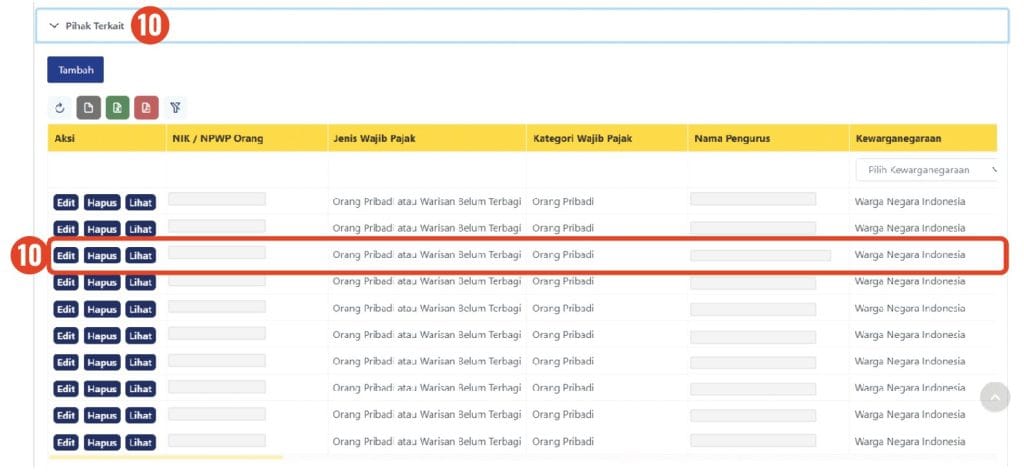Click the round scroll-to-top arrow button

995,396
